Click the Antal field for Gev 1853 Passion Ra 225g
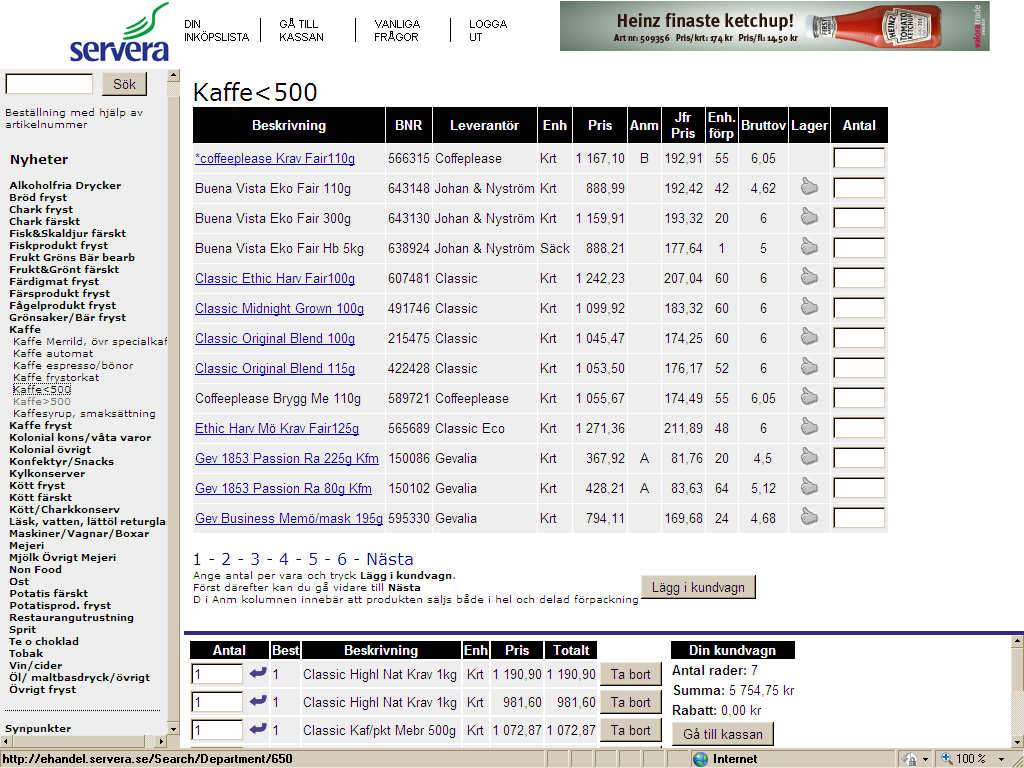 pos(859,458)
